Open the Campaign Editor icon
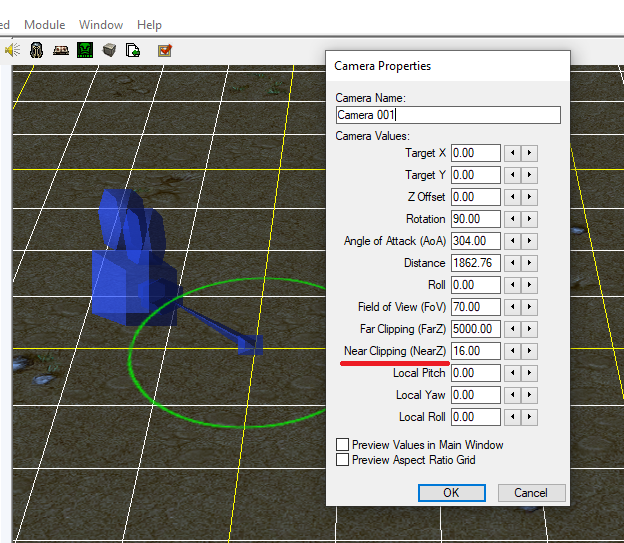 [x=61, y=50]
